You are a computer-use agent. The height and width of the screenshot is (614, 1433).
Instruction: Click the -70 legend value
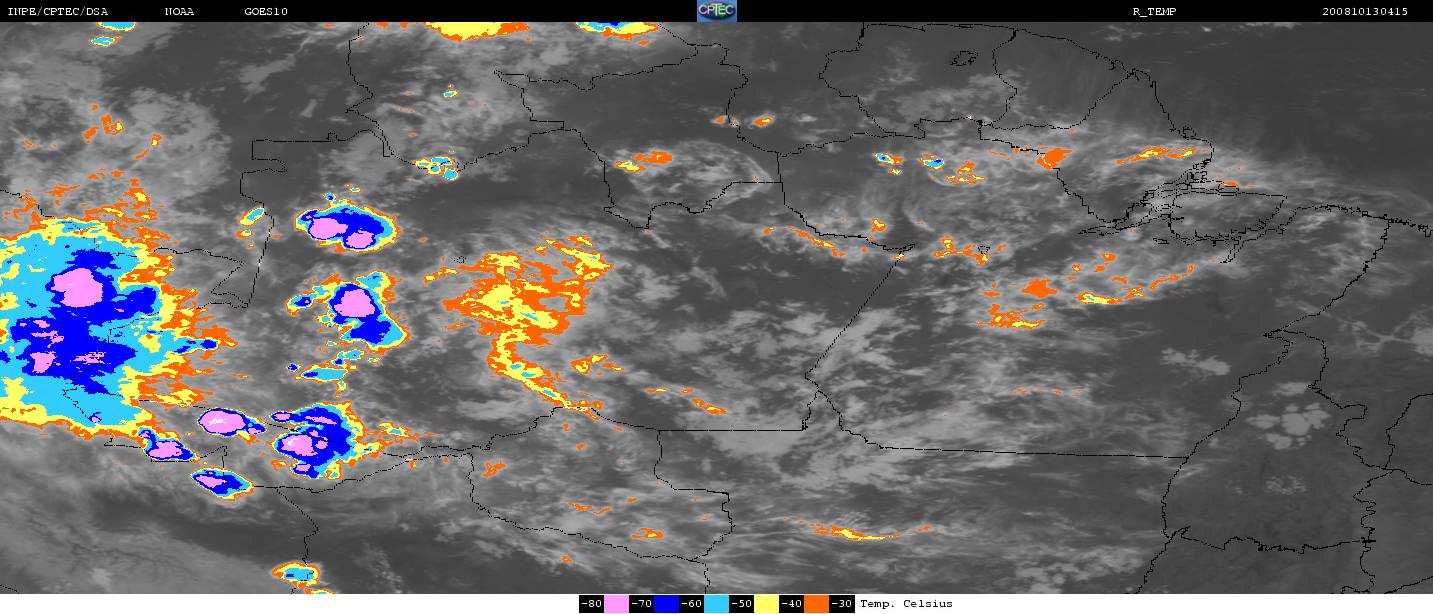[641, 604]
